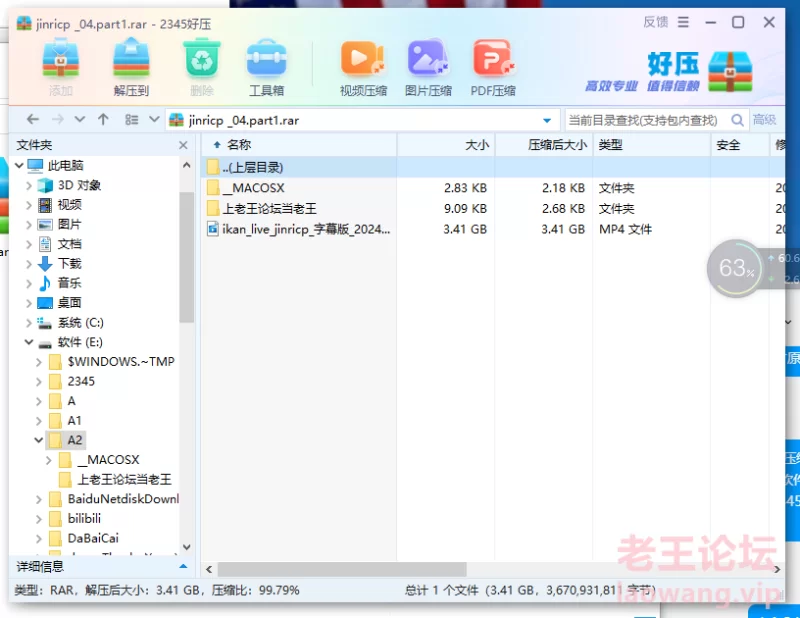Open the hamburger main menu

tap(683, 22)
